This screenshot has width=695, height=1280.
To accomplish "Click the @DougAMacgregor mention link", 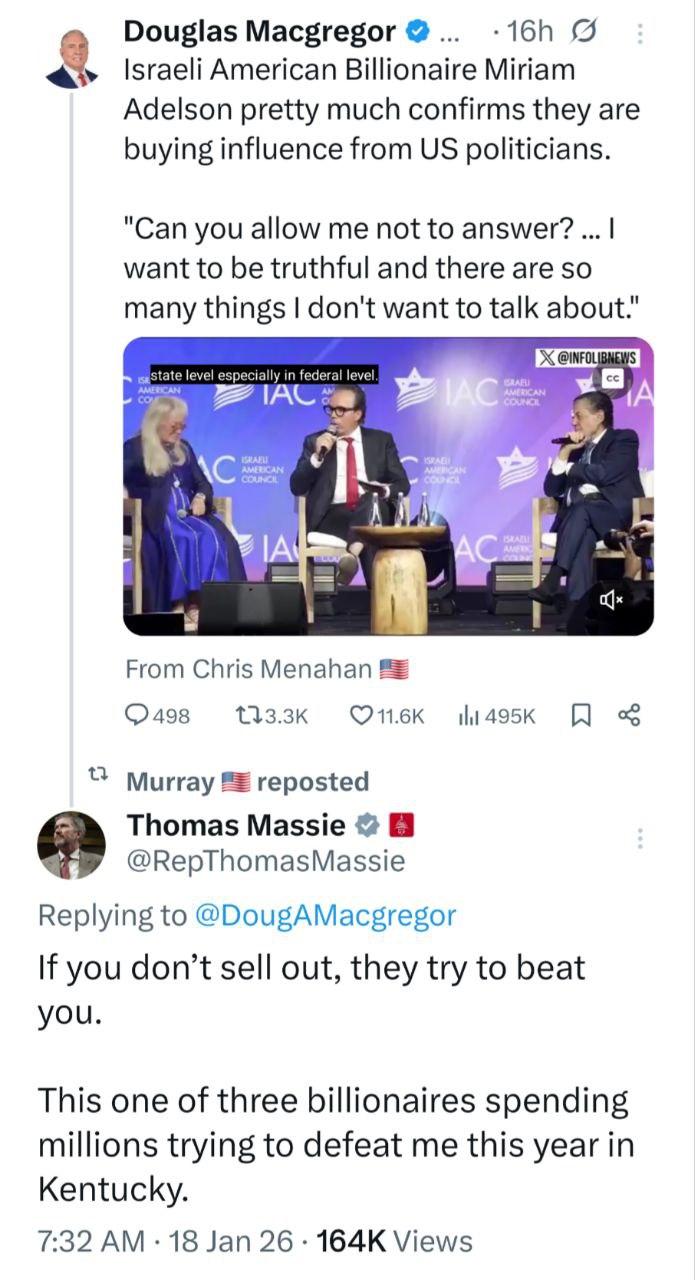I will [x=325, y=914].
